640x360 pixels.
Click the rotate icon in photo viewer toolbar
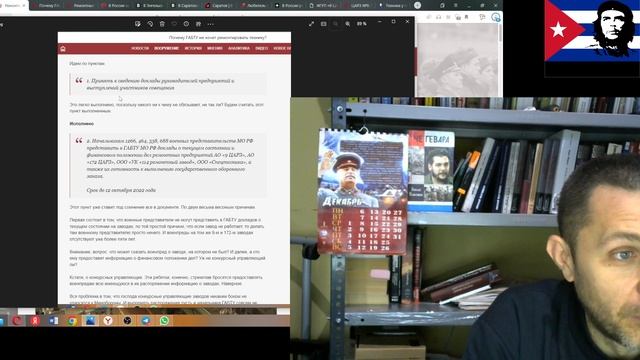[x=150, y=24]
